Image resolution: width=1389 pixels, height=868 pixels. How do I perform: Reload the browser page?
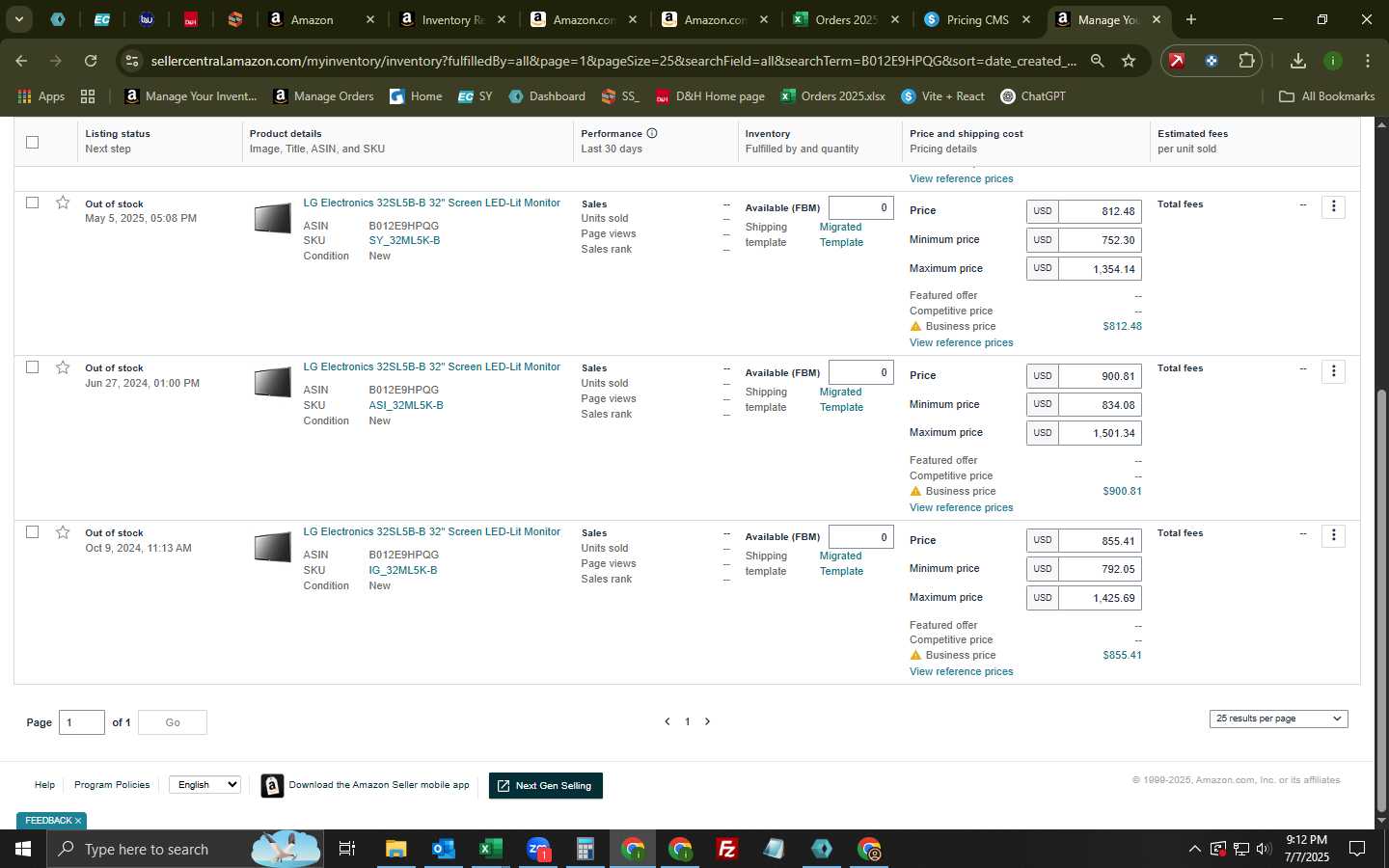click(90, 61)
